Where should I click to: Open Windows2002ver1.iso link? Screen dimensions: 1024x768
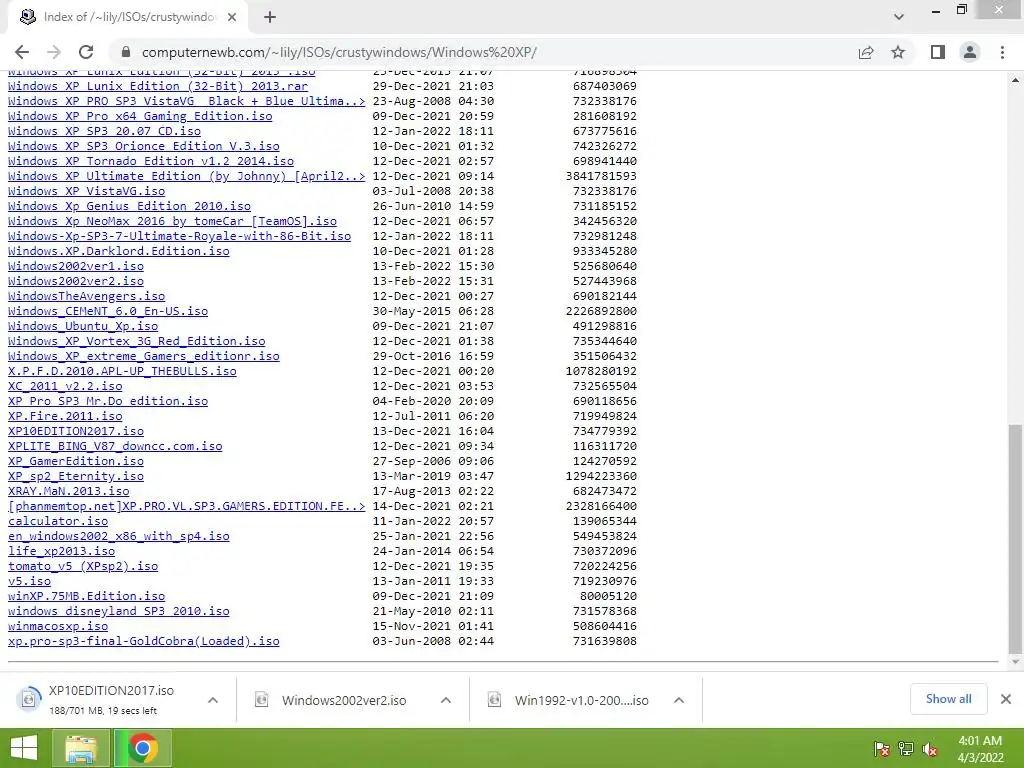coord(76,266)
